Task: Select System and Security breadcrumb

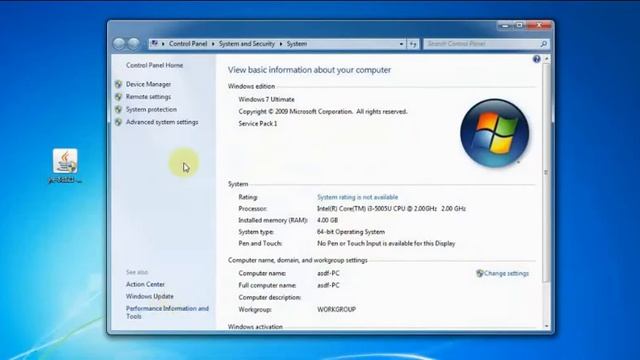Action: coord(247,44)
